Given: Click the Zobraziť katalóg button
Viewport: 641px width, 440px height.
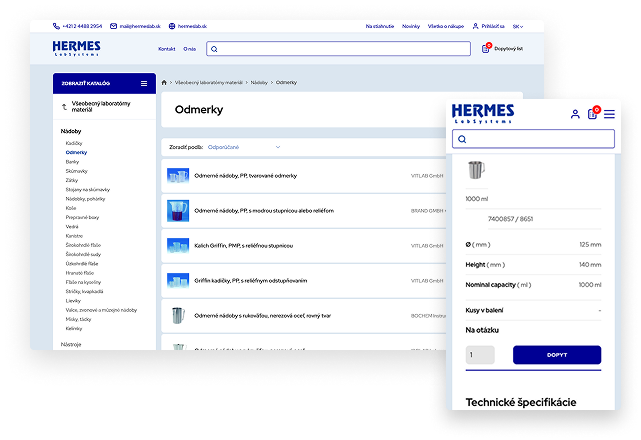Looking at the screenshot, I should (x=104, y=83).
